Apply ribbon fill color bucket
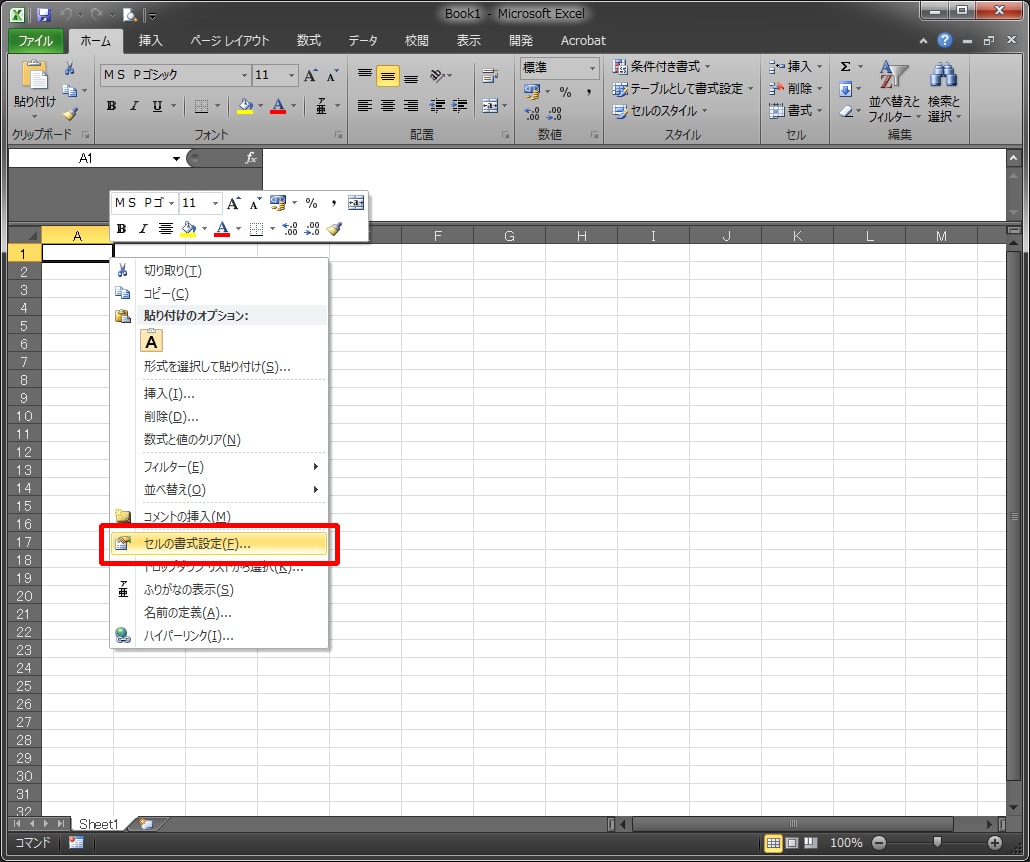Screen dimensions: 1030x862 pyautogui.click(x=245, y=106)
